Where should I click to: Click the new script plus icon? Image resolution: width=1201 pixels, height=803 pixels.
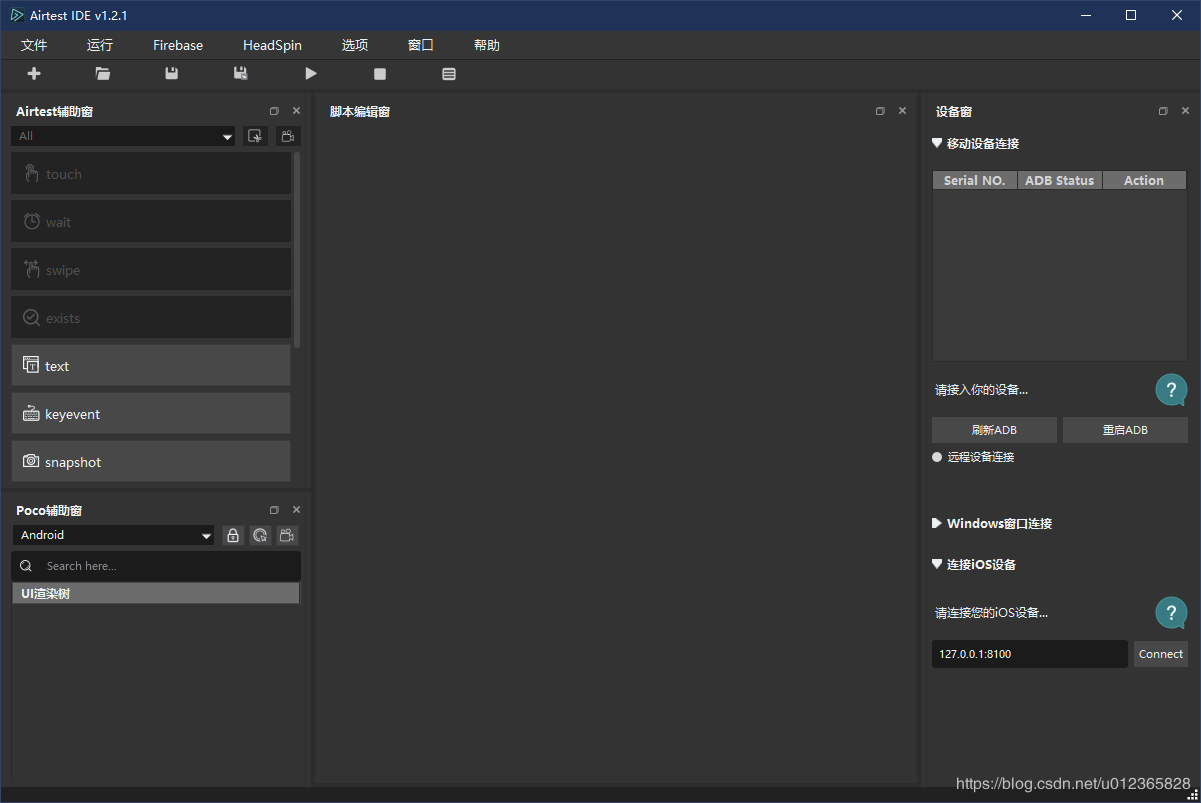click(34, 74)
